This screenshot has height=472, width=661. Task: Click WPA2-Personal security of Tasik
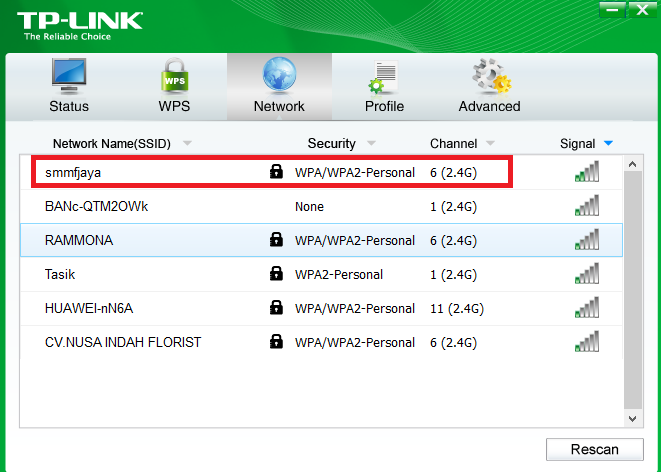(x=339, y=274)
